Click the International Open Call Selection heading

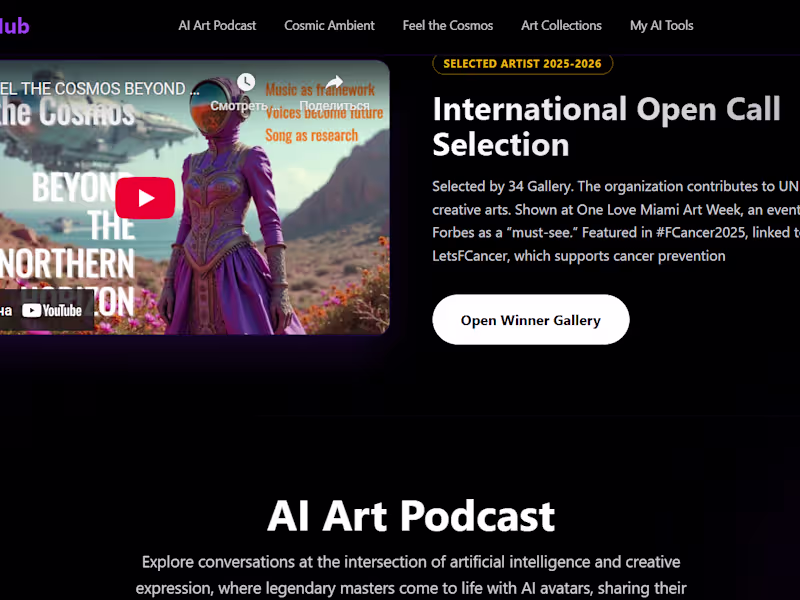pos(606,127)
